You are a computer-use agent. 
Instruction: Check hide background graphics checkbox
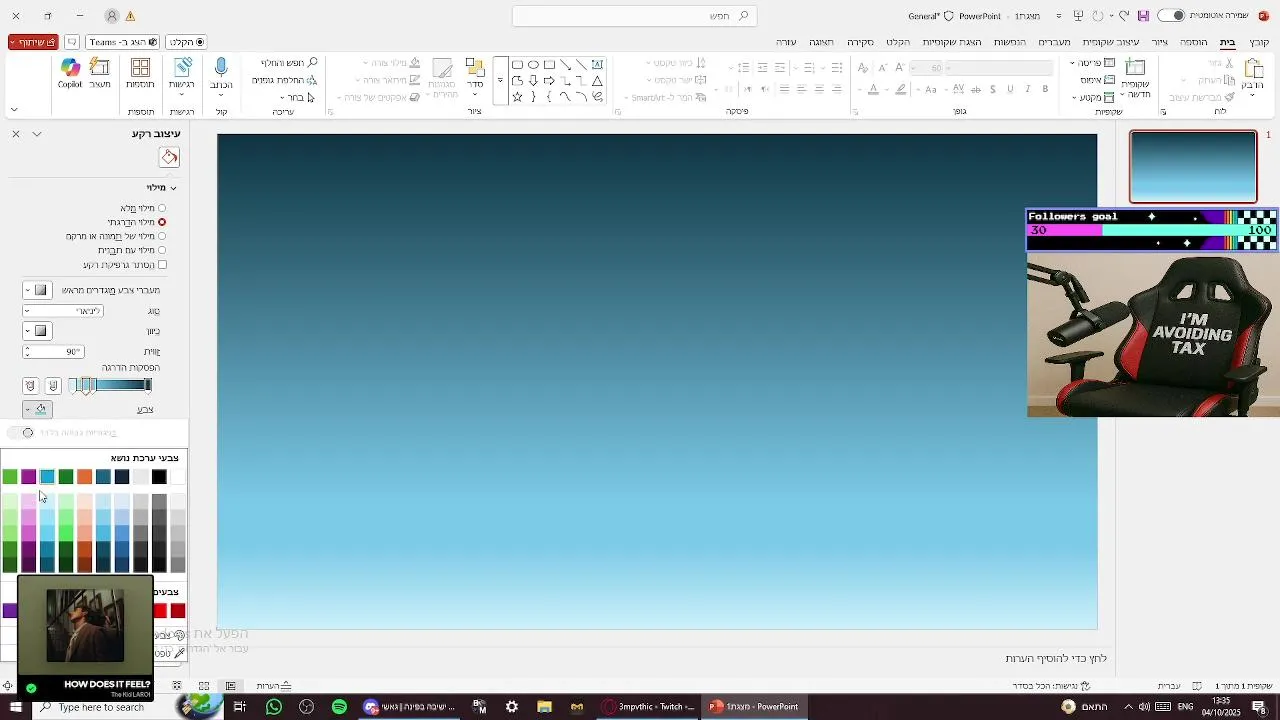coord(162,265)
